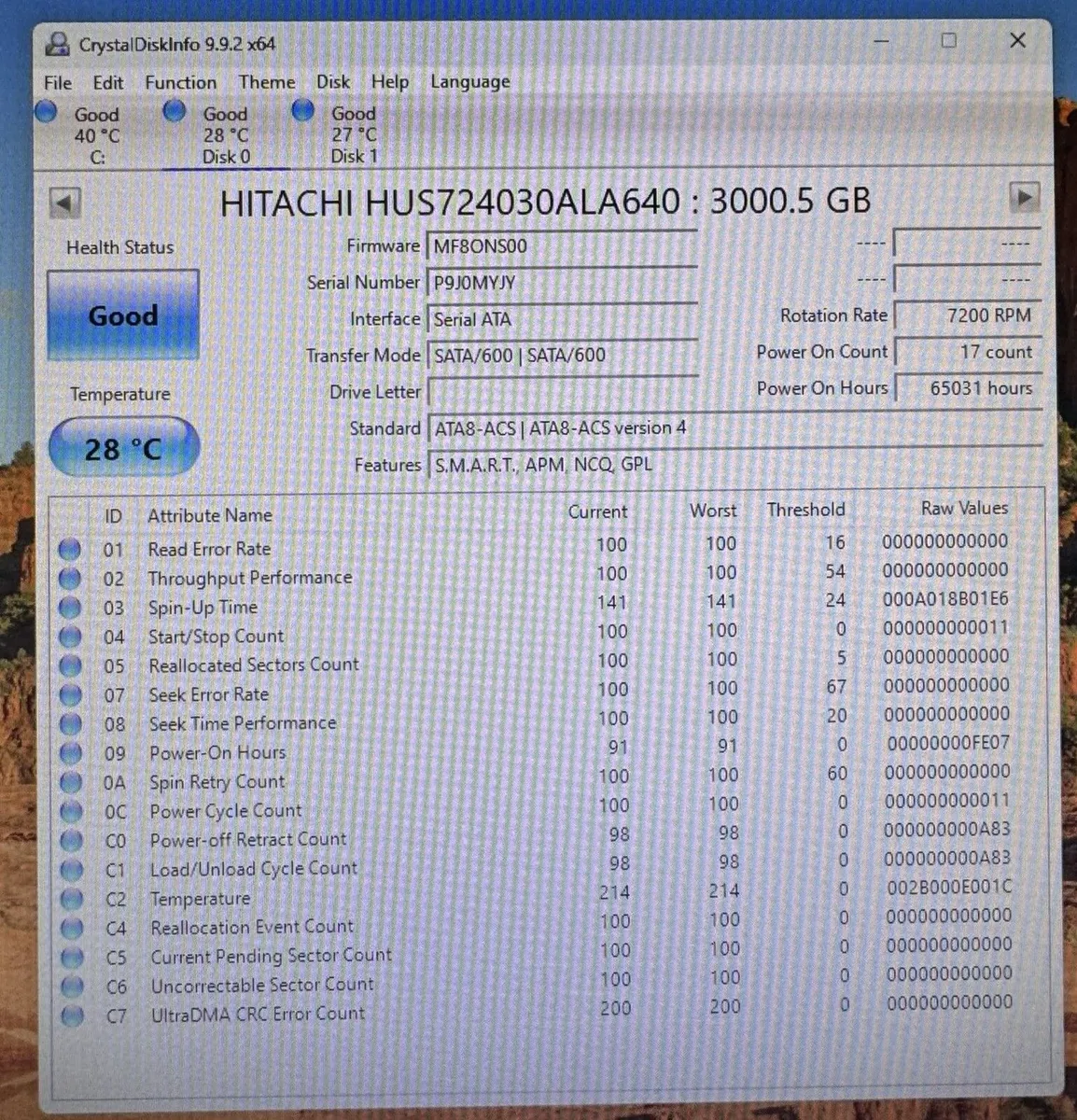1077x1120 pixels.
Task: Click the Firmware field MF8ONS00
Action: [x=562, y=246]
